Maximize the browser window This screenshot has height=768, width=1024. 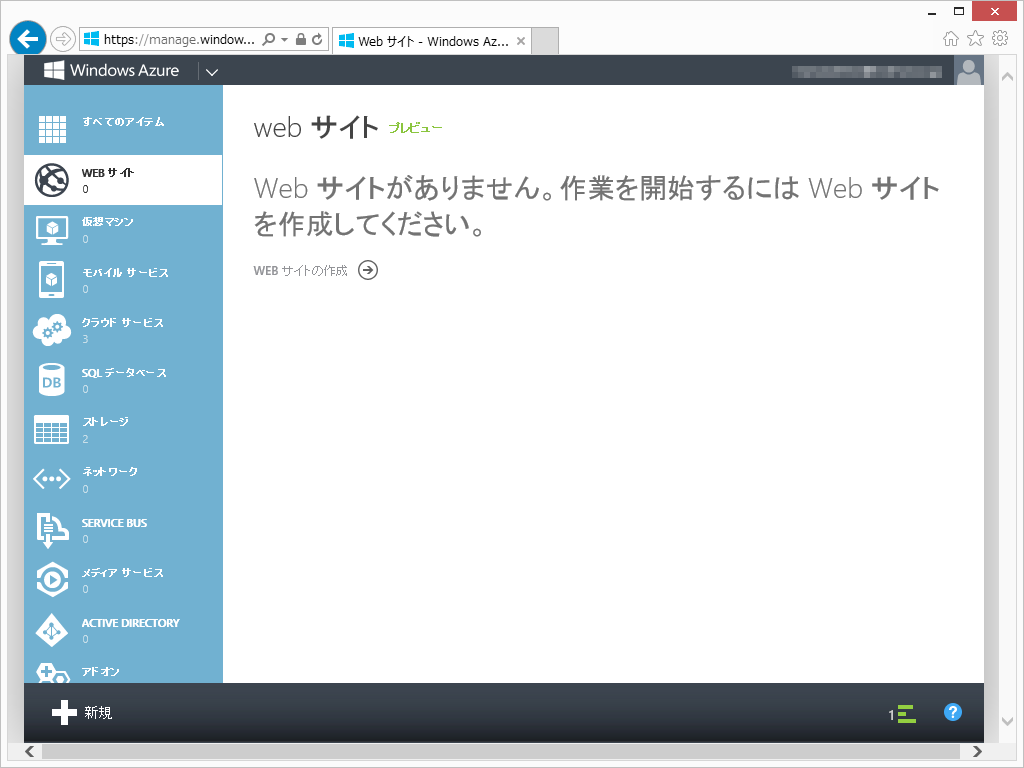pos(959,11)
